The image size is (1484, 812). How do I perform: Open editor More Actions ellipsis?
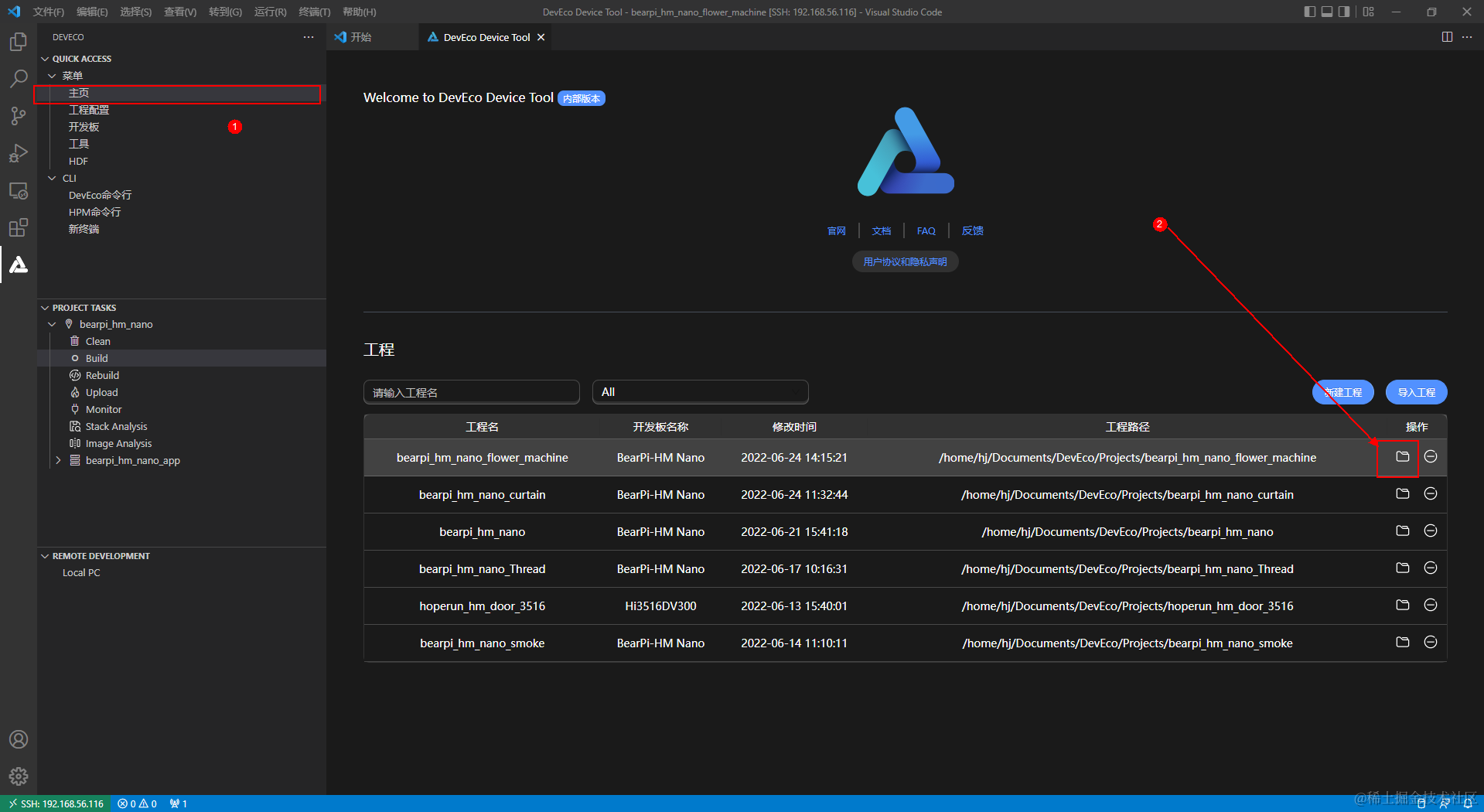pyautogui.click(x=1467, y=37)
